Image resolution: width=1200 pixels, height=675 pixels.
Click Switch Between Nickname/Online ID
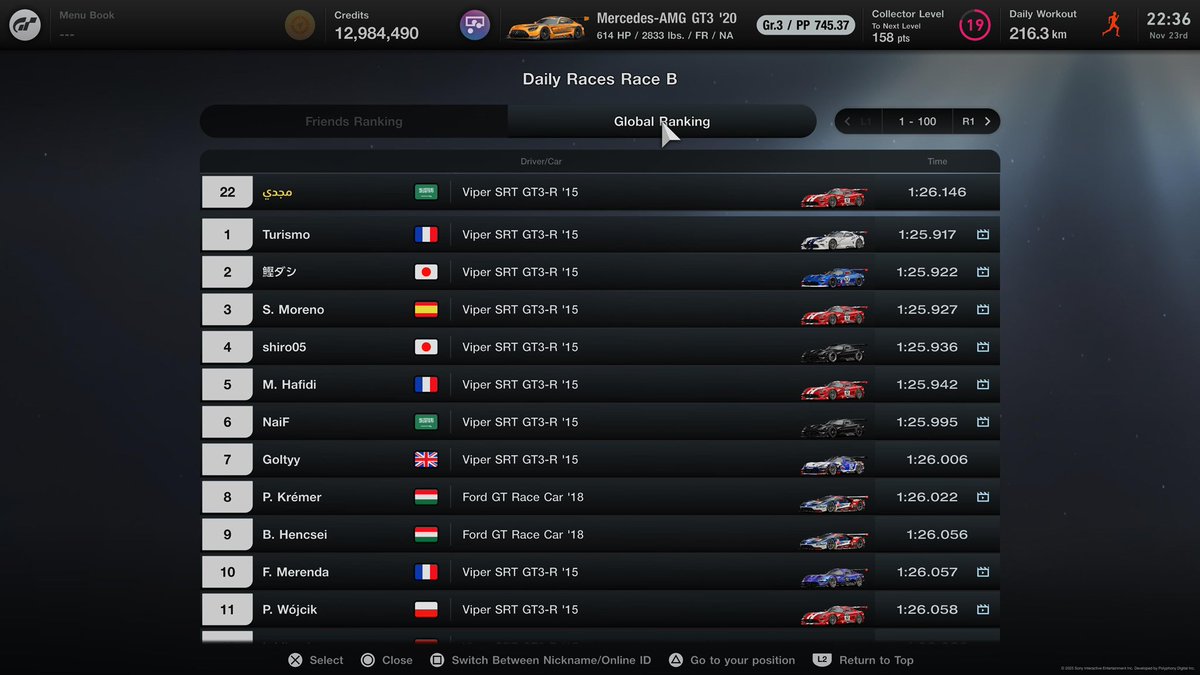click(540, 660)
